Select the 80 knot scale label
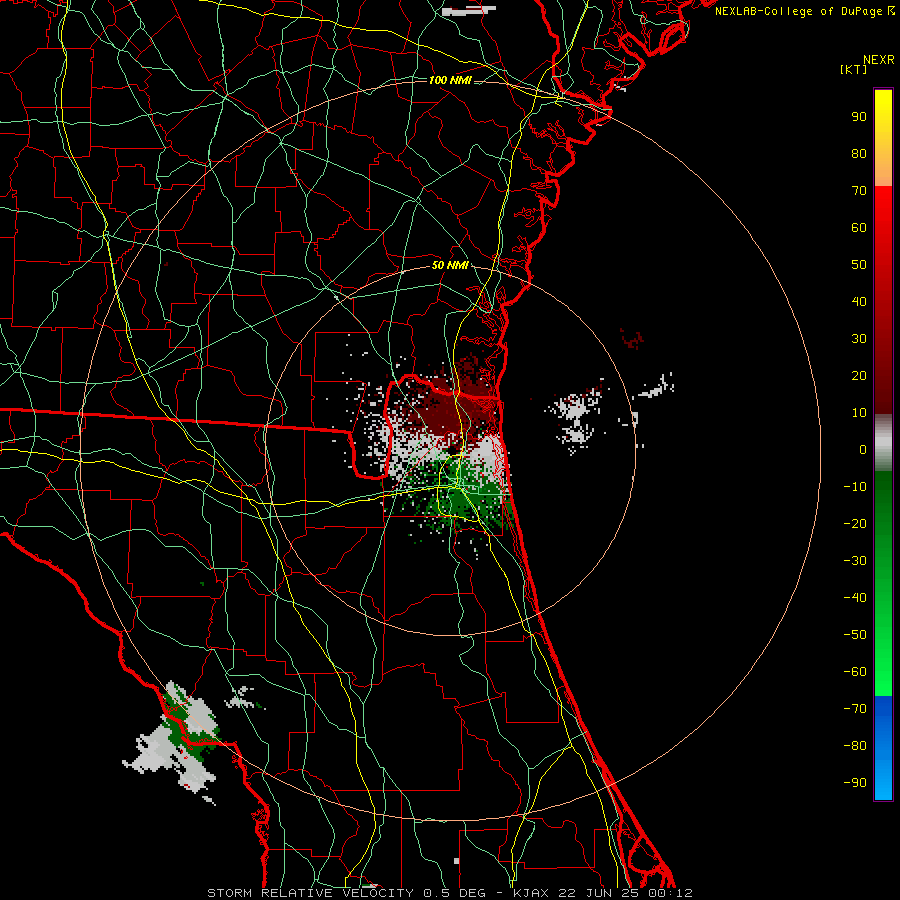 click(x=859, y=153)
